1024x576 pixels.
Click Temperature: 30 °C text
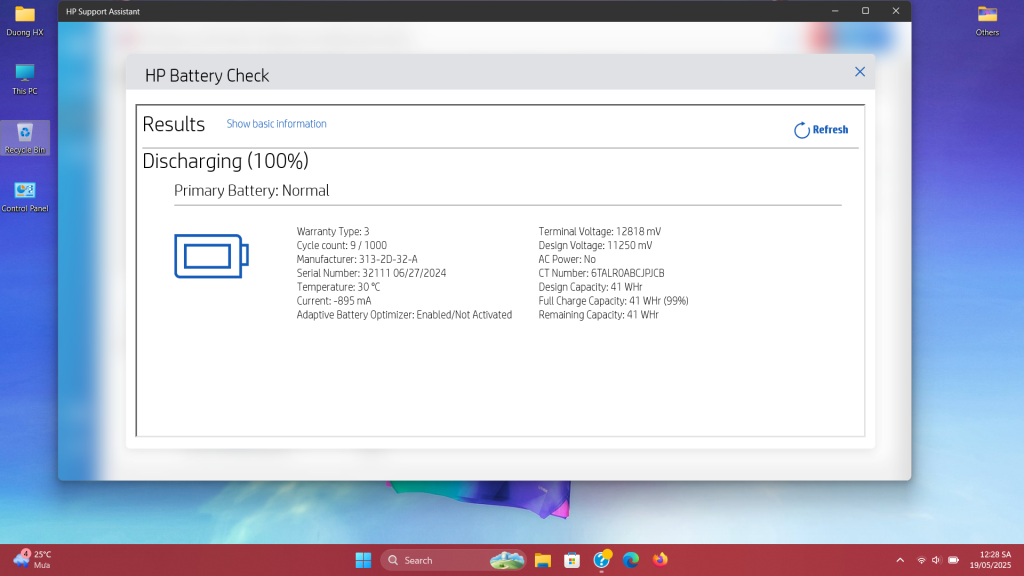[338, 287]
